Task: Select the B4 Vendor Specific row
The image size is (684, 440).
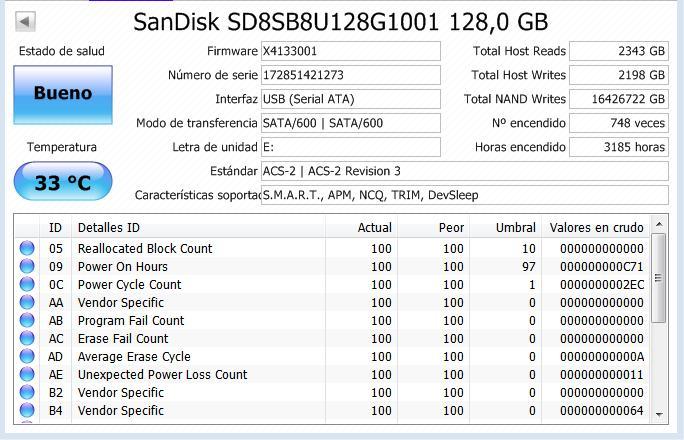Action: pyautogui.click(x=332, y=410)
